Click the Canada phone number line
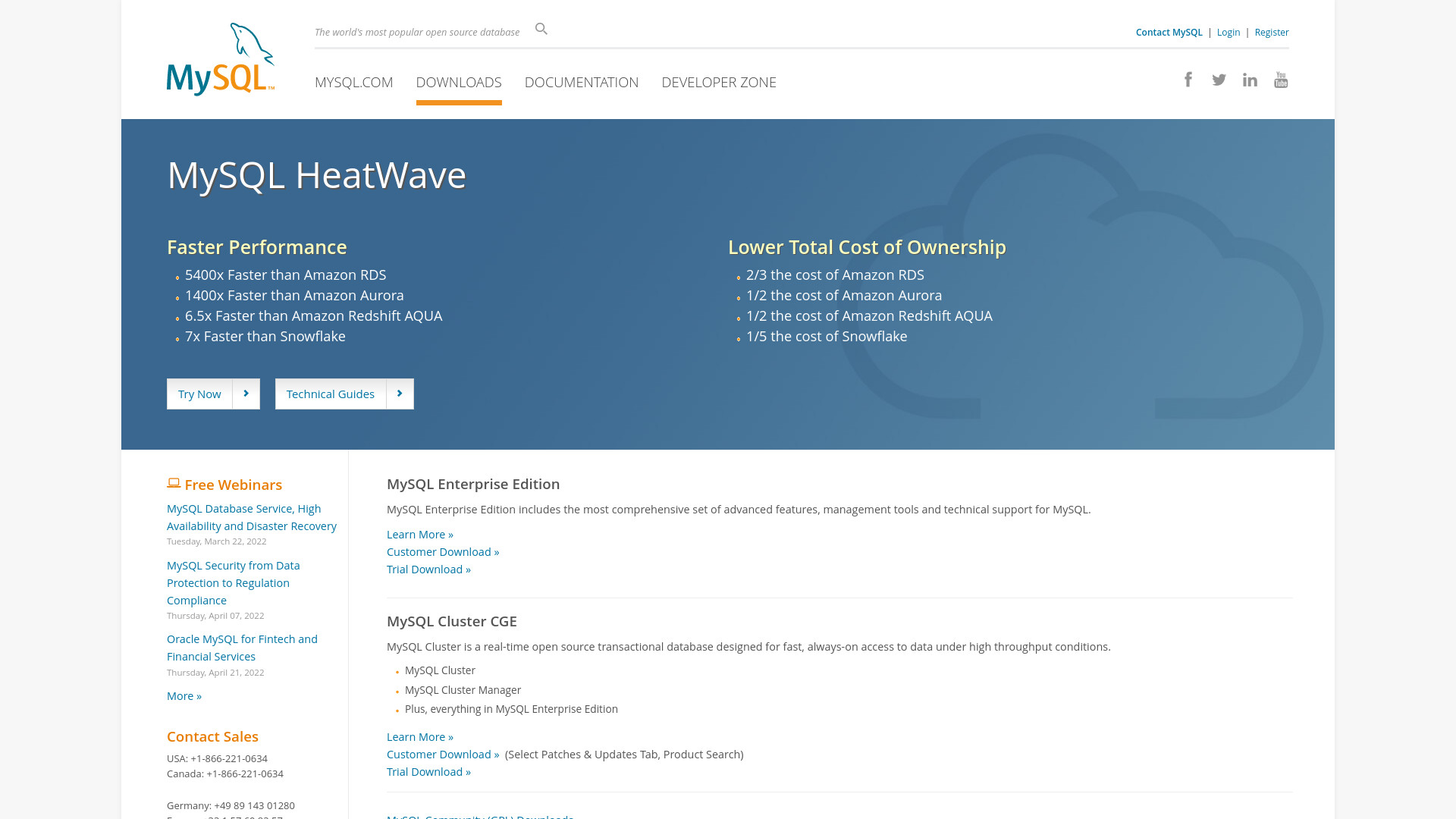Image resolution: width=1456 pixels, height=819 pixels. coord(225,773)
